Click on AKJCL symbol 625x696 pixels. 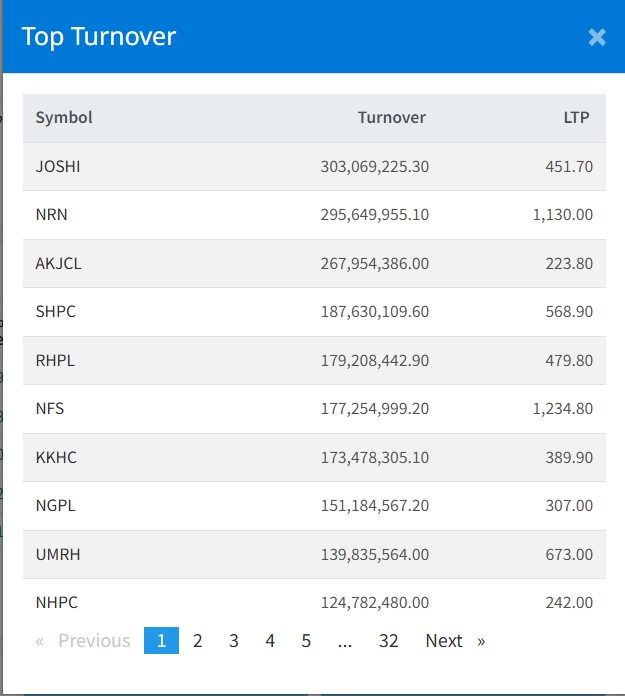tap(57, 264)
